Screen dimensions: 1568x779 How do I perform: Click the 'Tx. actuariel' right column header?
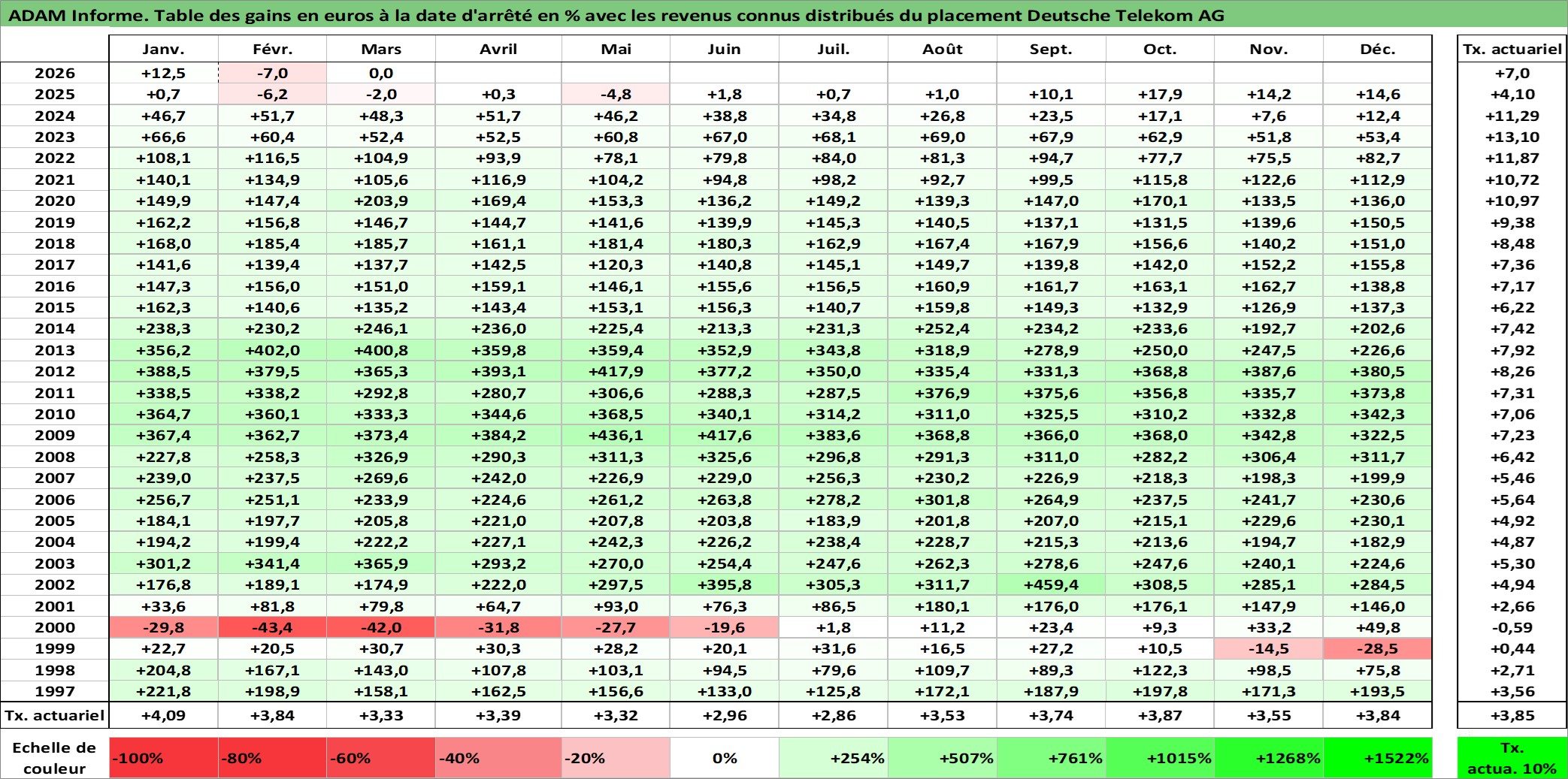1512,49
